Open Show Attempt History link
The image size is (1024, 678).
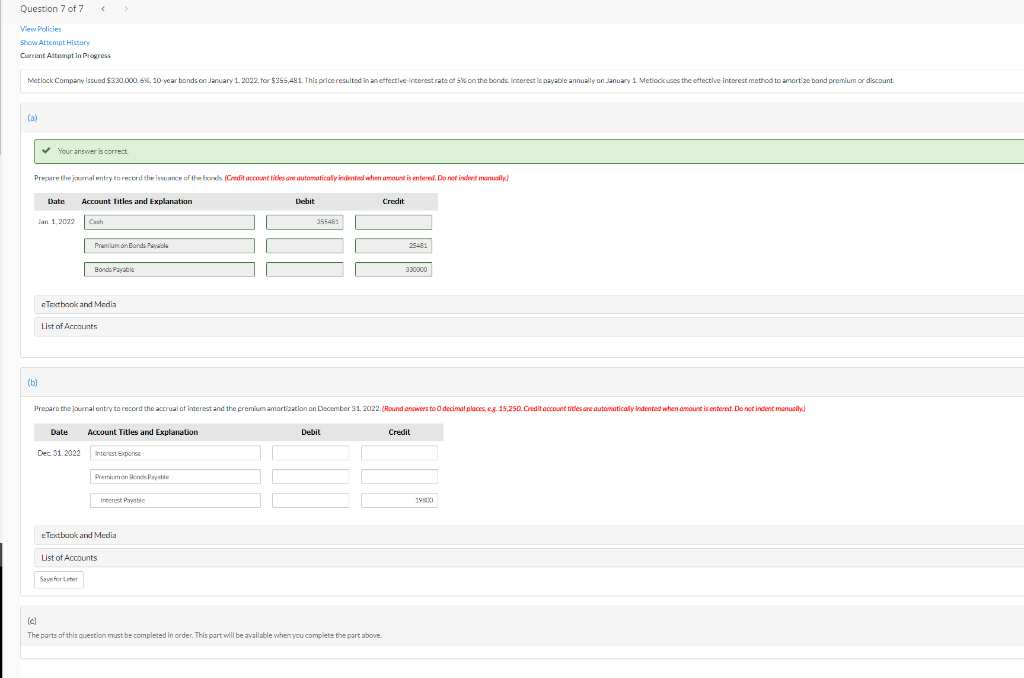point(55,42)
